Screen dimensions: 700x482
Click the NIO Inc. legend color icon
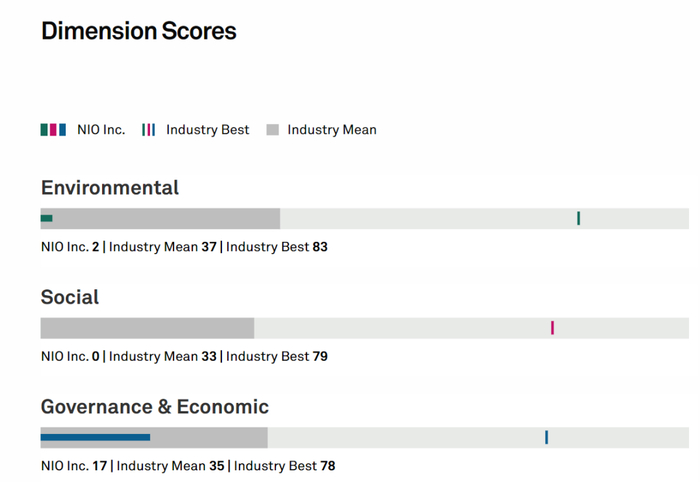coord(53,130)
